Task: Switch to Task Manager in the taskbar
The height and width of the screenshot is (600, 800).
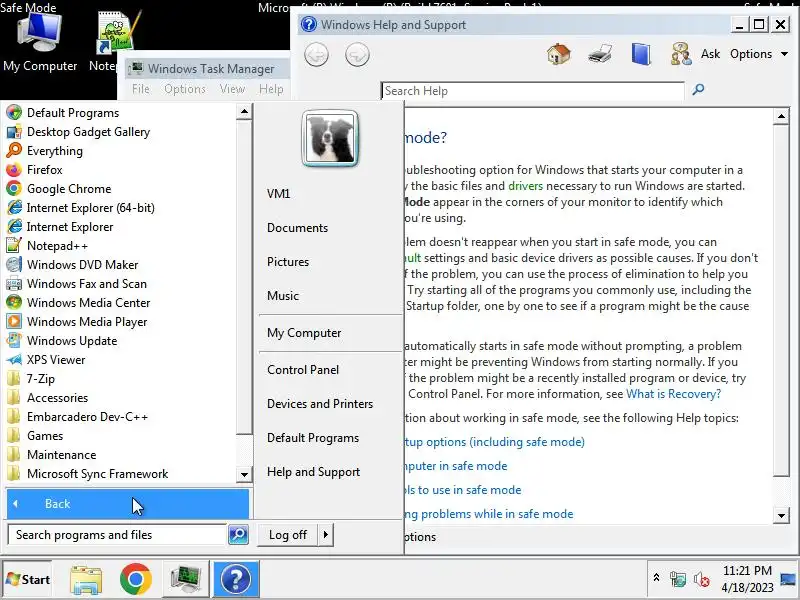Action: pos(186,579)
